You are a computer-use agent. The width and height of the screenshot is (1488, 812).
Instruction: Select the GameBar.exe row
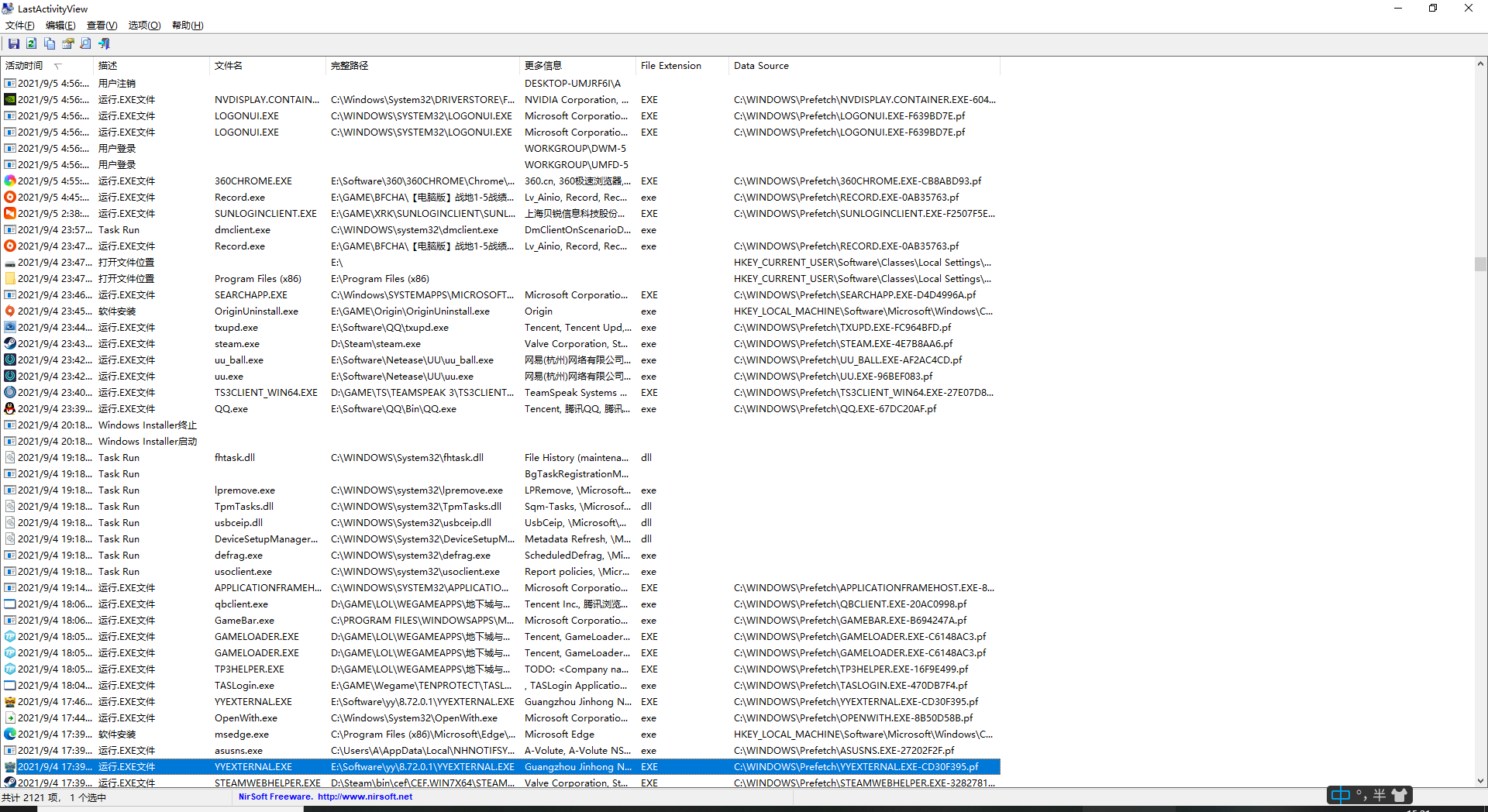pyautogui.click(x=501, y=621)
